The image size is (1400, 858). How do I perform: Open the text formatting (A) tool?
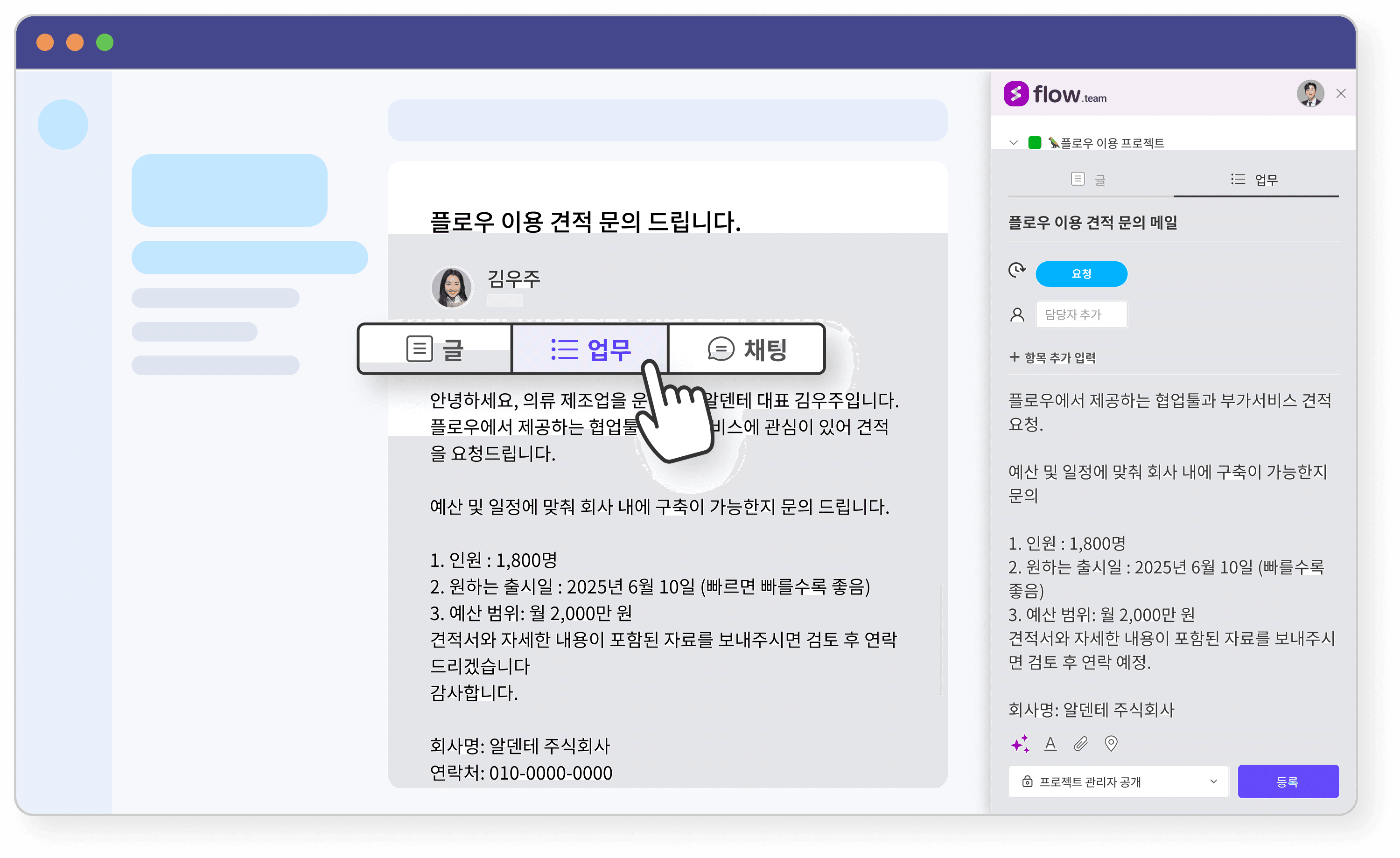(x=1050, y=744)
